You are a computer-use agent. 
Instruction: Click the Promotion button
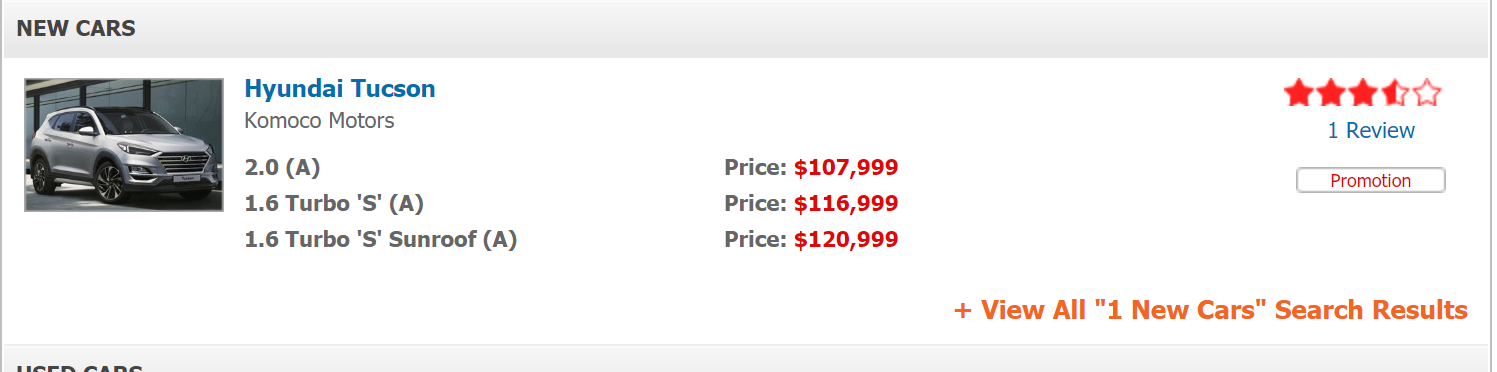click(x=1371, y=180)
